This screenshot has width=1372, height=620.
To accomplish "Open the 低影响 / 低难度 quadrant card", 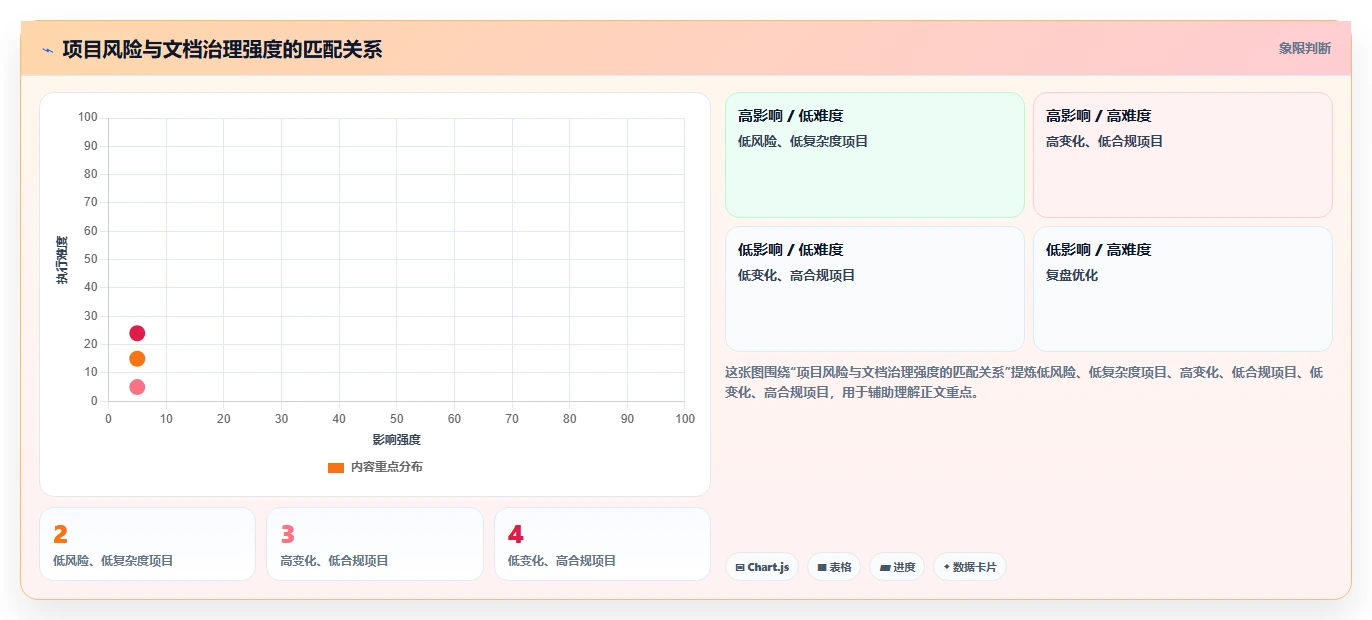I will [874, 289].
